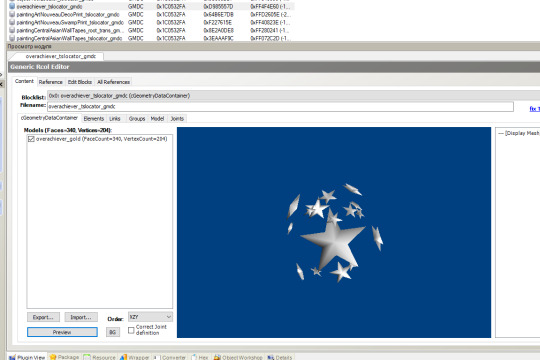540x360 pixels.
Task: Click value 0xFF4F4E60 in overachiever row
Action: pos(270,7)
